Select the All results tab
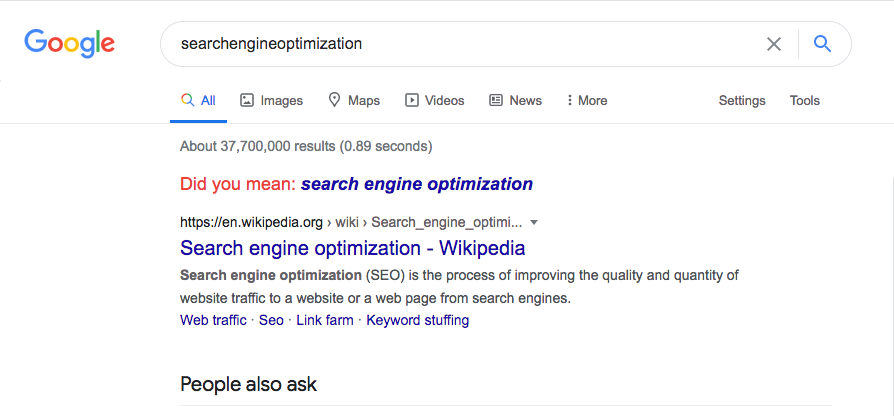This screenshot has height=416, width=894. [x=198, y=100]
